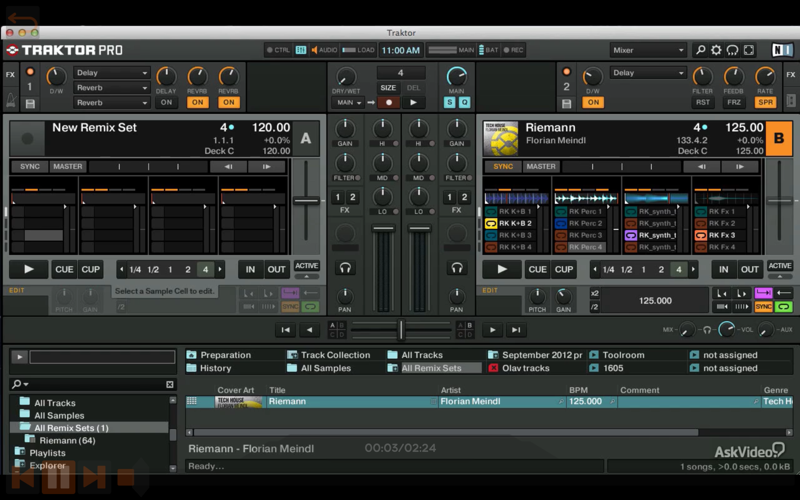Collapse Deck A advanced panel arrow under ACTIVE
The height and width of the screenshot is (500, 800).
[307, 277]
